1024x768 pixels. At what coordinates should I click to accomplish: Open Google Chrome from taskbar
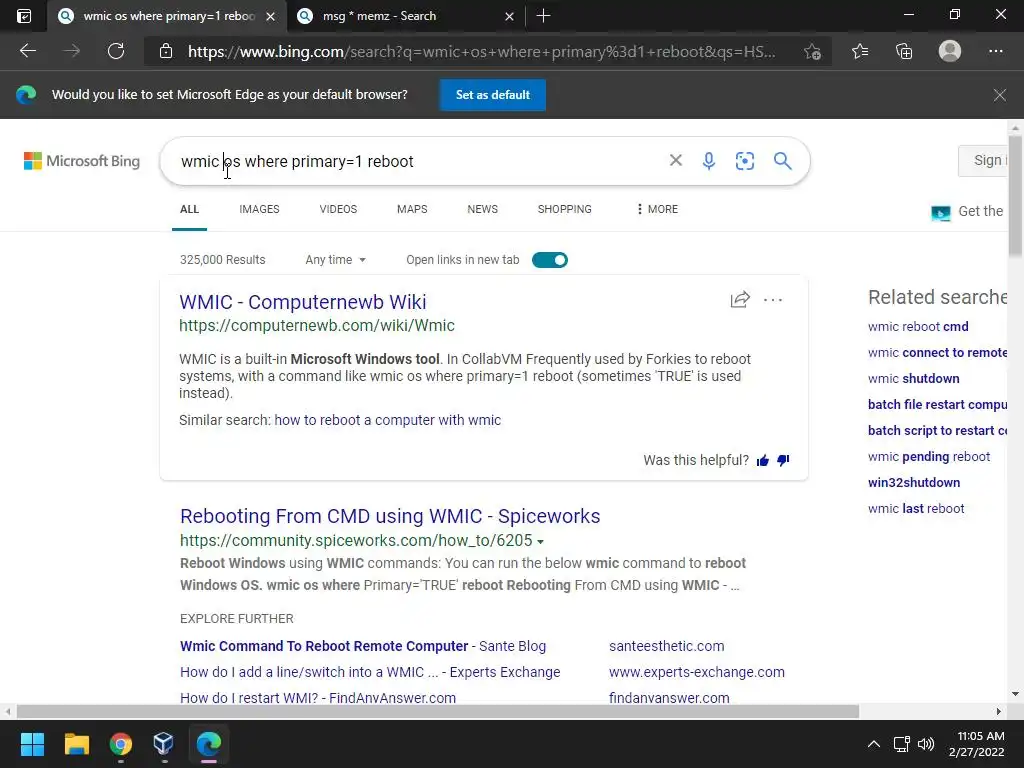(121, 744)
